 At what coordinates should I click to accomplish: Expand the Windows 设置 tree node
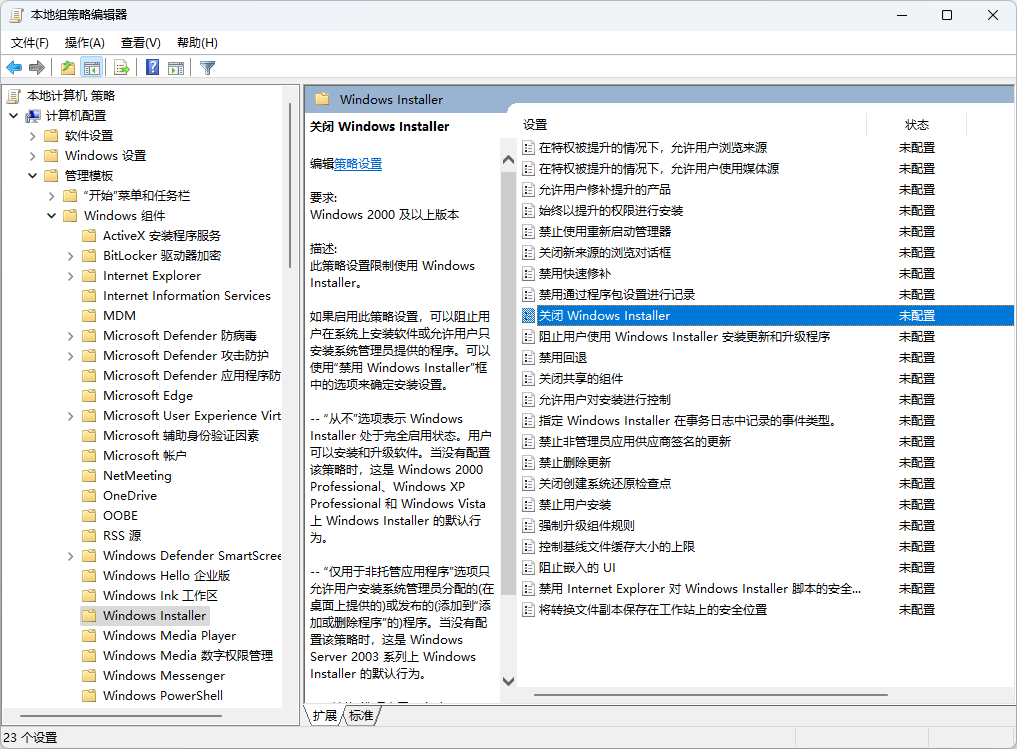[32, 156]
